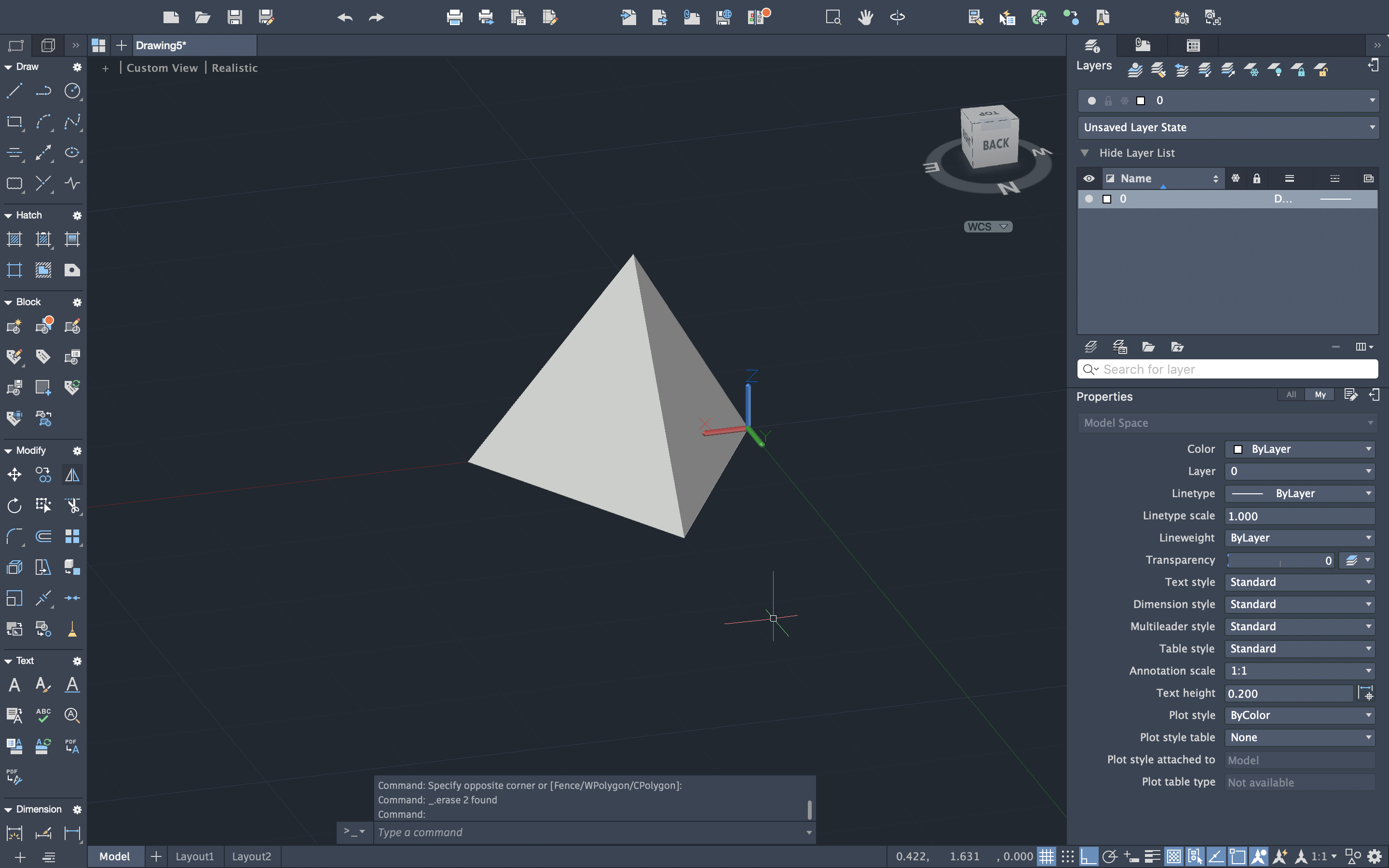Viewport: 1389px width, 868px height.
Task: Toggle visibility of layer 0 in list
Action: tap(1089, 199)
